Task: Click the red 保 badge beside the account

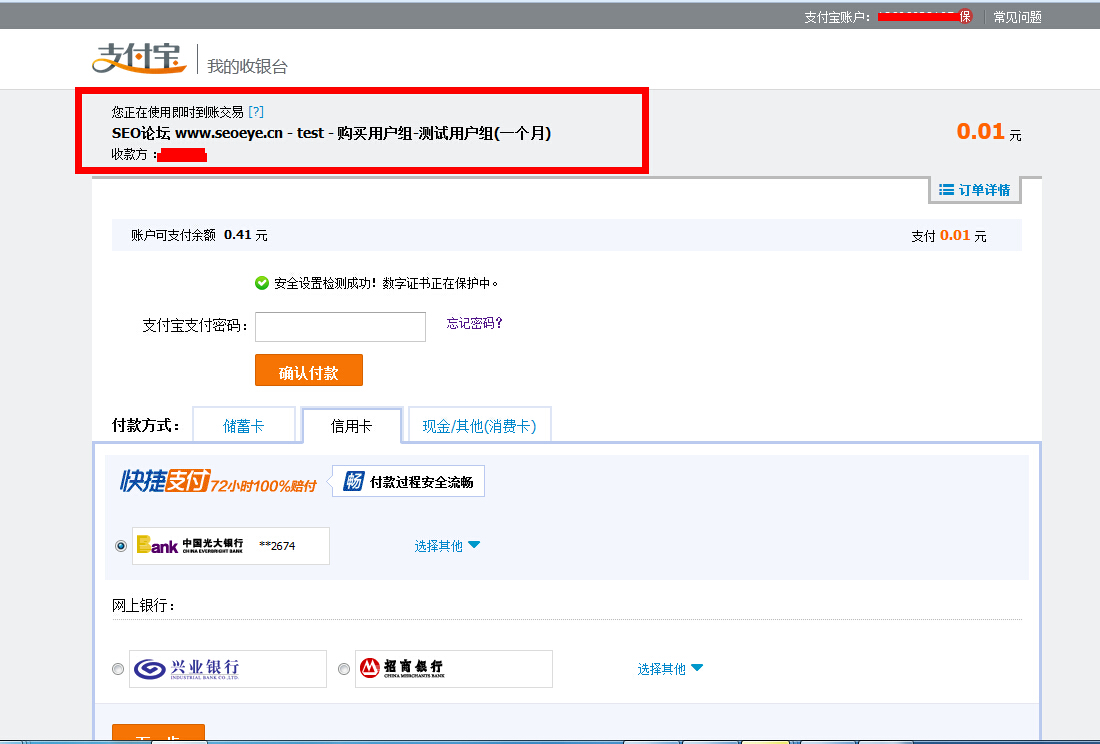Action: tap(965, 17)
